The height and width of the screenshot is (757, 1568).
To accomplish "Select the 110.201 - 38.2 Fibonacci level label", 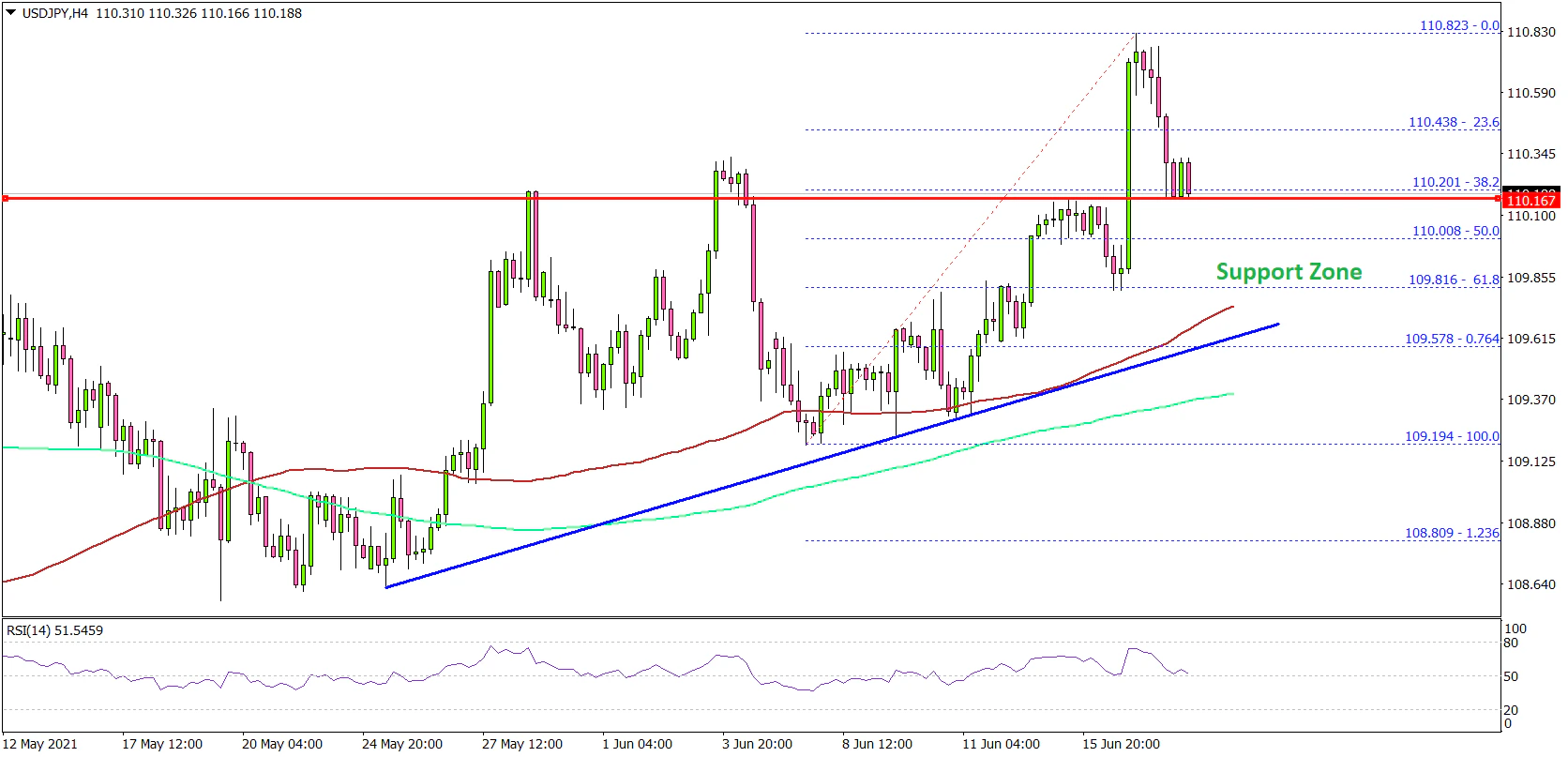I will click(x=1455, y=182).
